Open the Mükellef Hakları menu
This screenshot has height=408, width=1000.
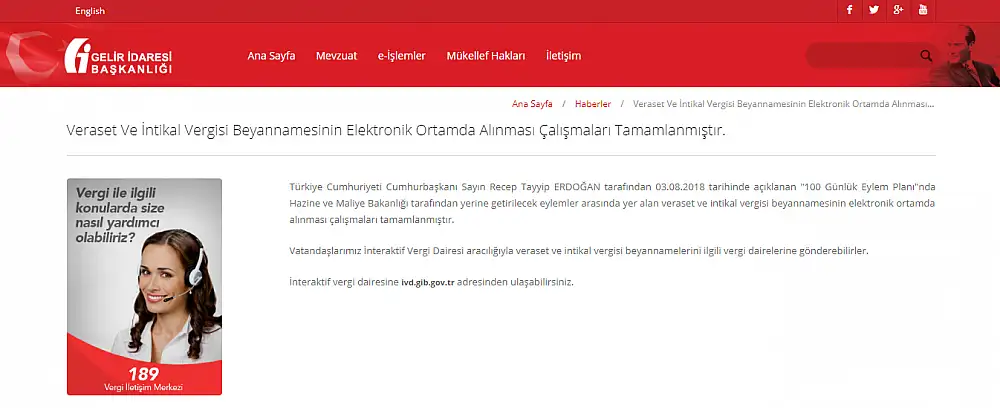(x=485, y=56)
